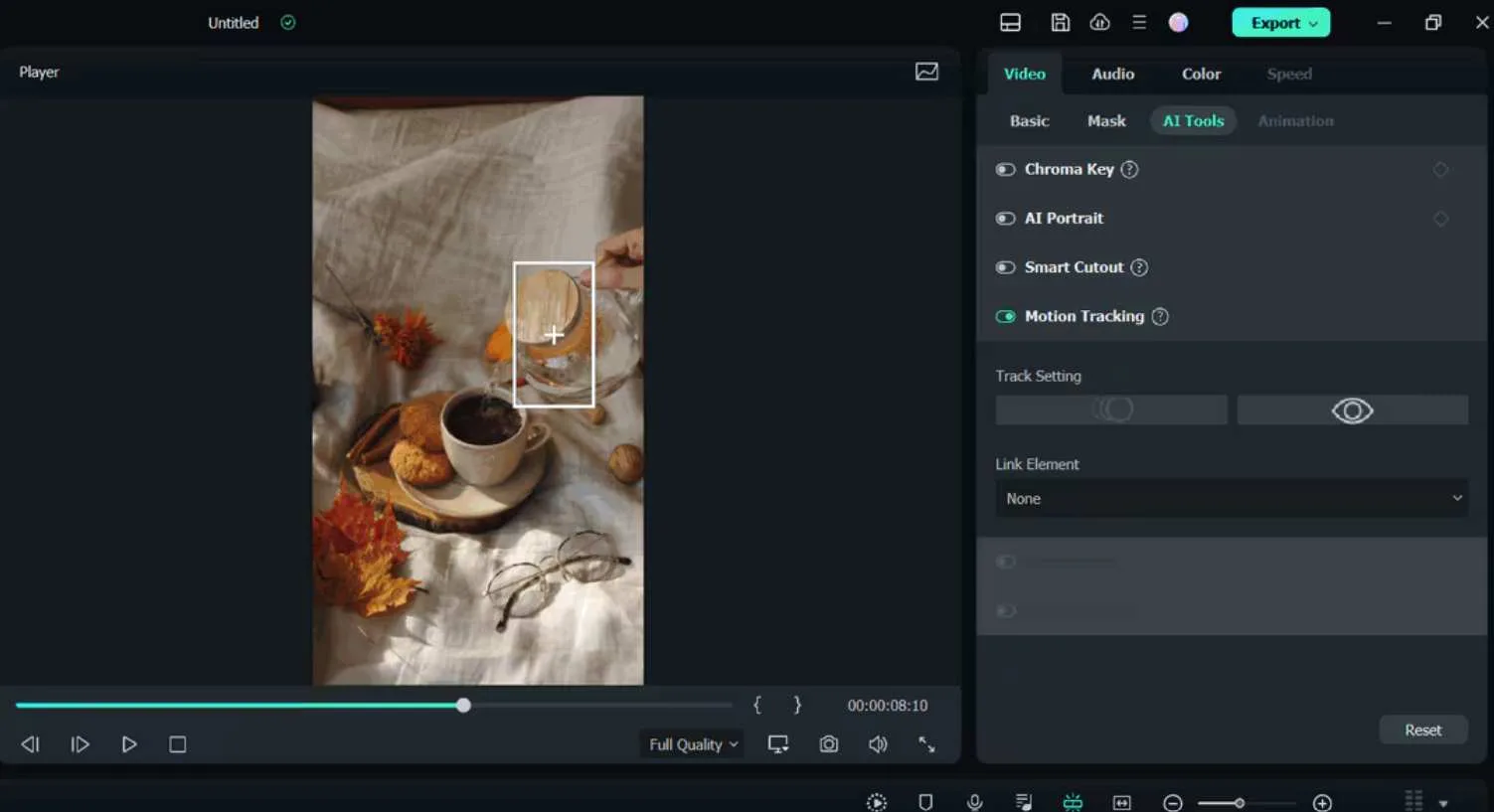Add a keyframe for Chroma Key
The width and height of the screenshot is (1494, 812).
(1440, 170)
